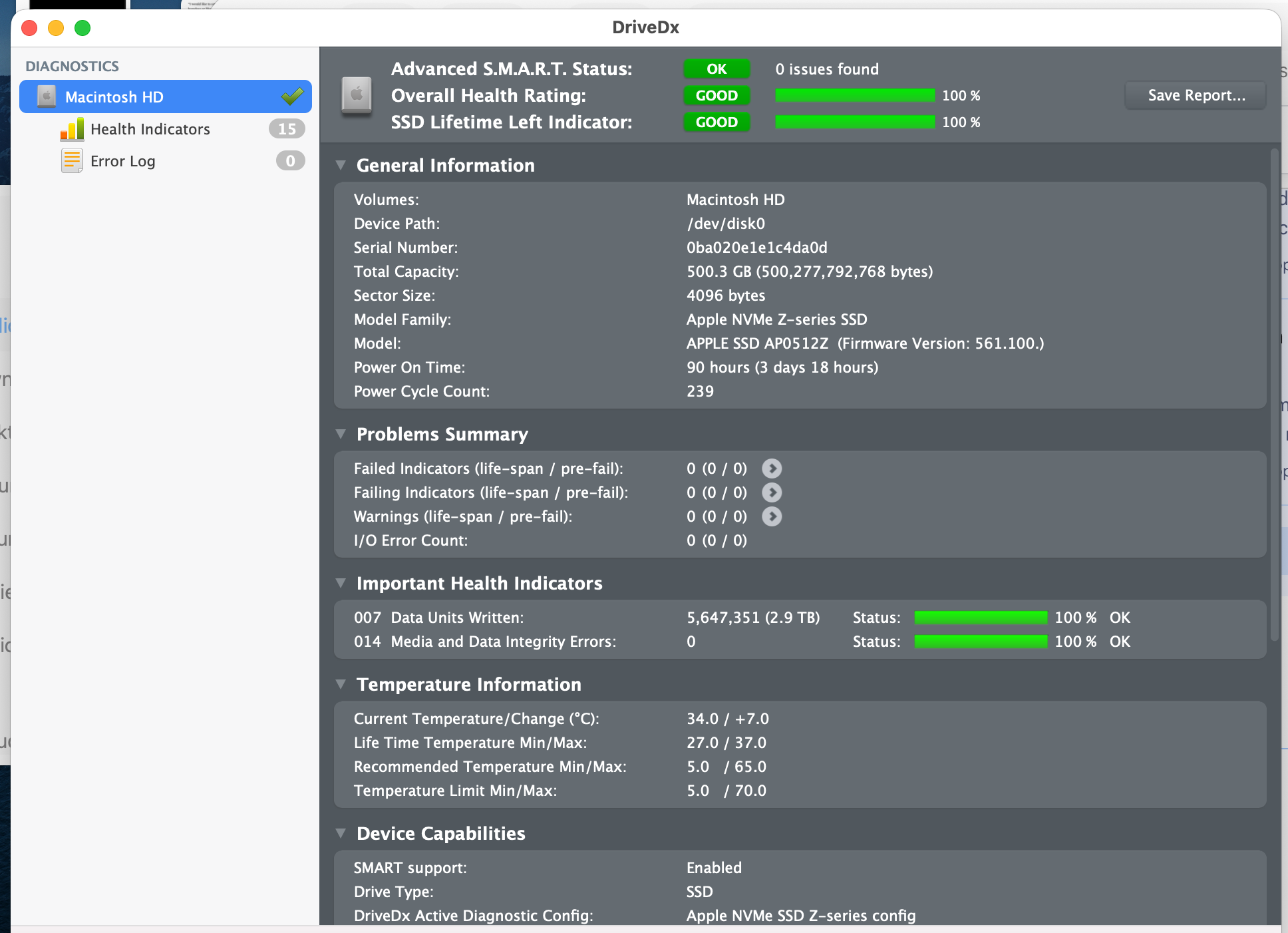This screenshot has height=933, width=1288.
Task: Click the Save Report button
Action: [1196, 95]
